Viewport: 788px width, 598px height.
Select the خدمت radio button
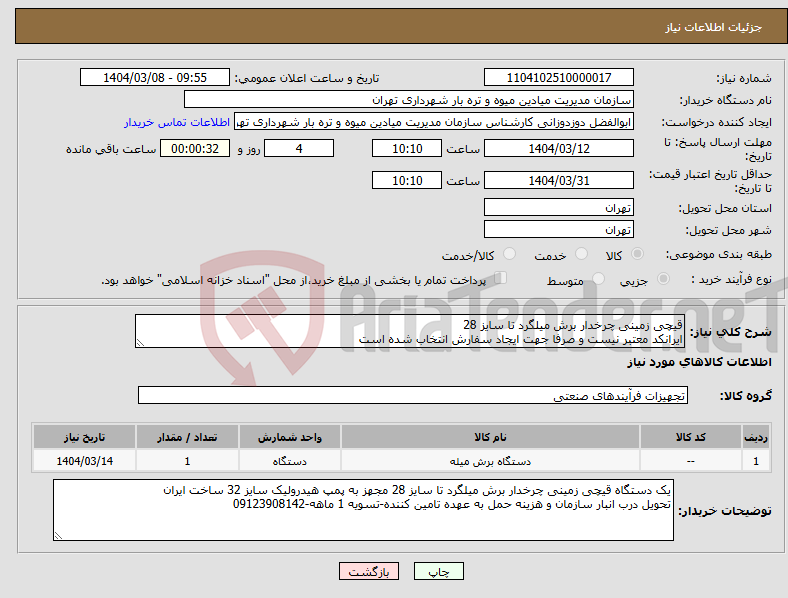coord(581,254)
